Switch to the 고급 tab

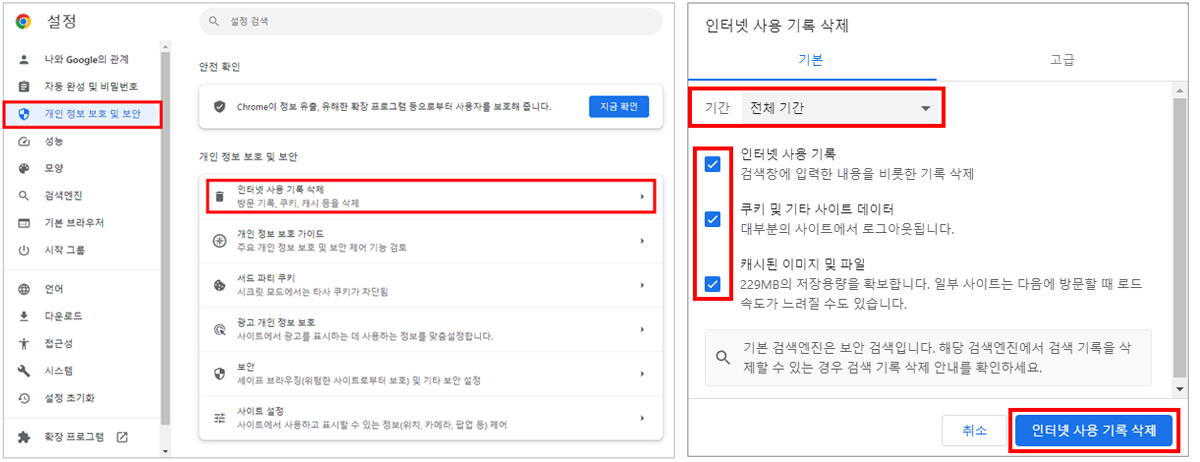click(1062, 60)
